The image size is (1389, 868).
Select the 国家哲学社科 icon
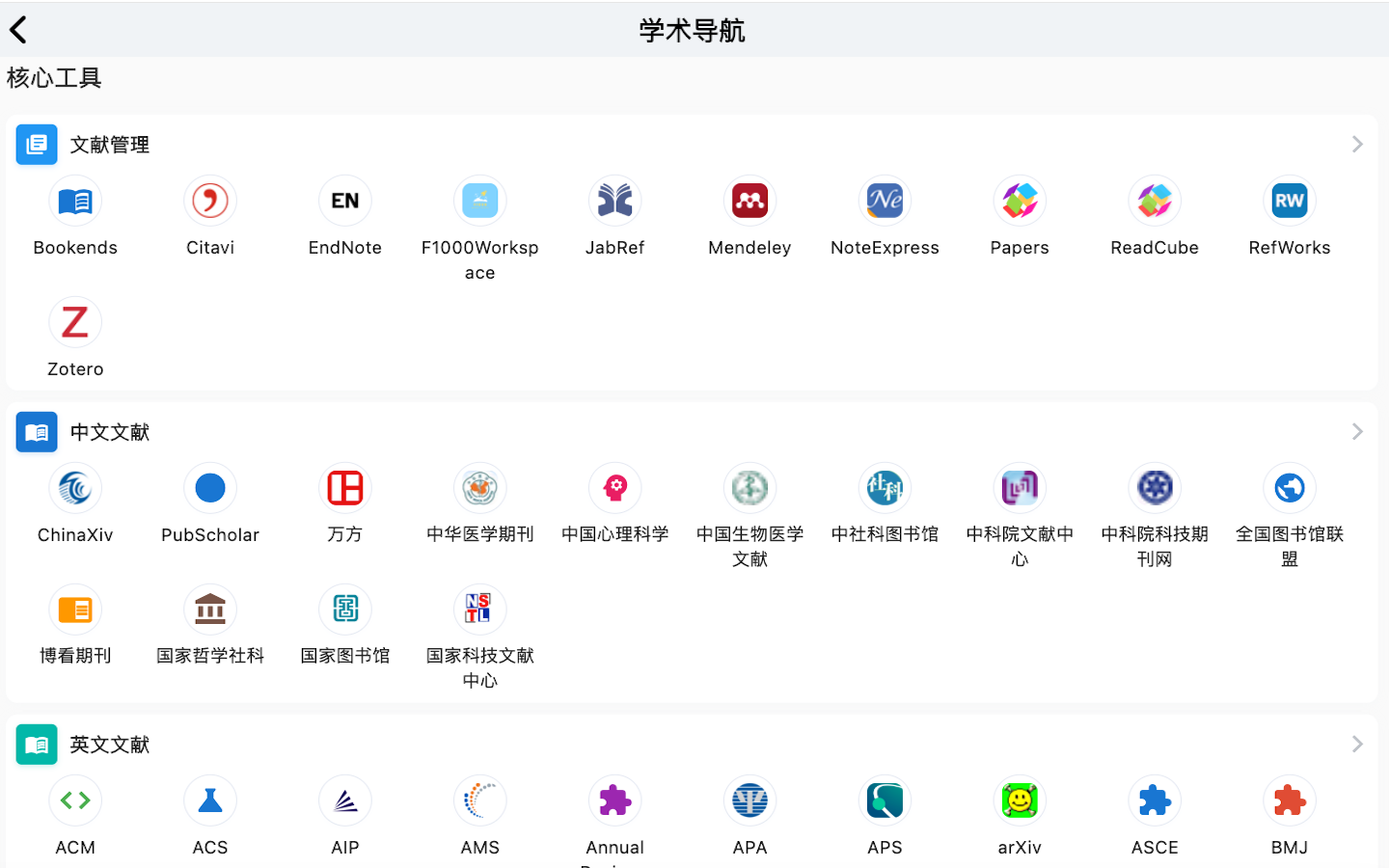pyautogui.click(x=210, y=610)
